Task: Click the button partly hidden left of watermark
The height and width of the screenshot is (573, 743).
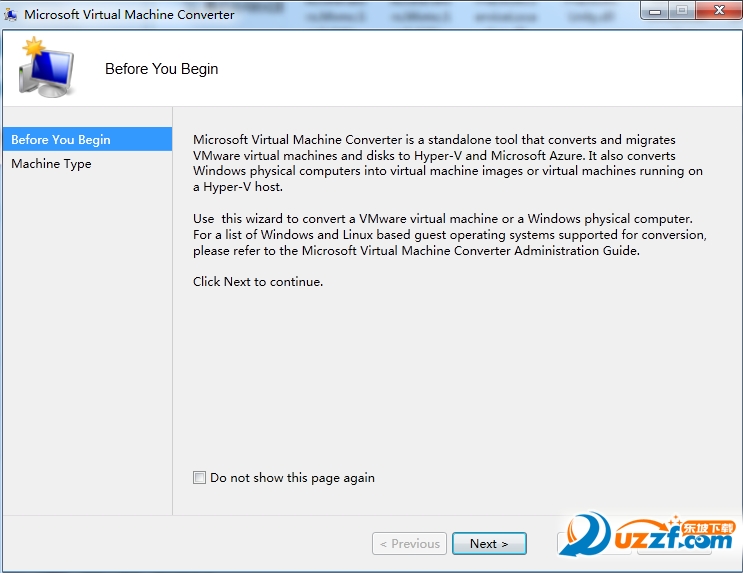Action: click(563, 544)
